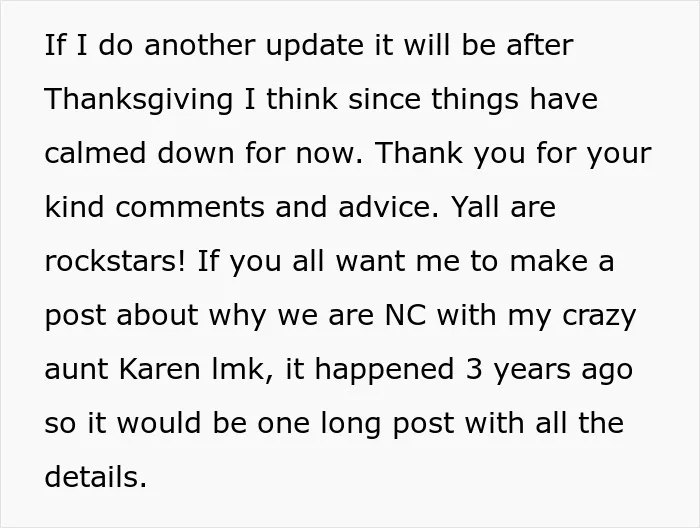
Task: Click the word "aunt" before Karen
Action: coord(76,370)
